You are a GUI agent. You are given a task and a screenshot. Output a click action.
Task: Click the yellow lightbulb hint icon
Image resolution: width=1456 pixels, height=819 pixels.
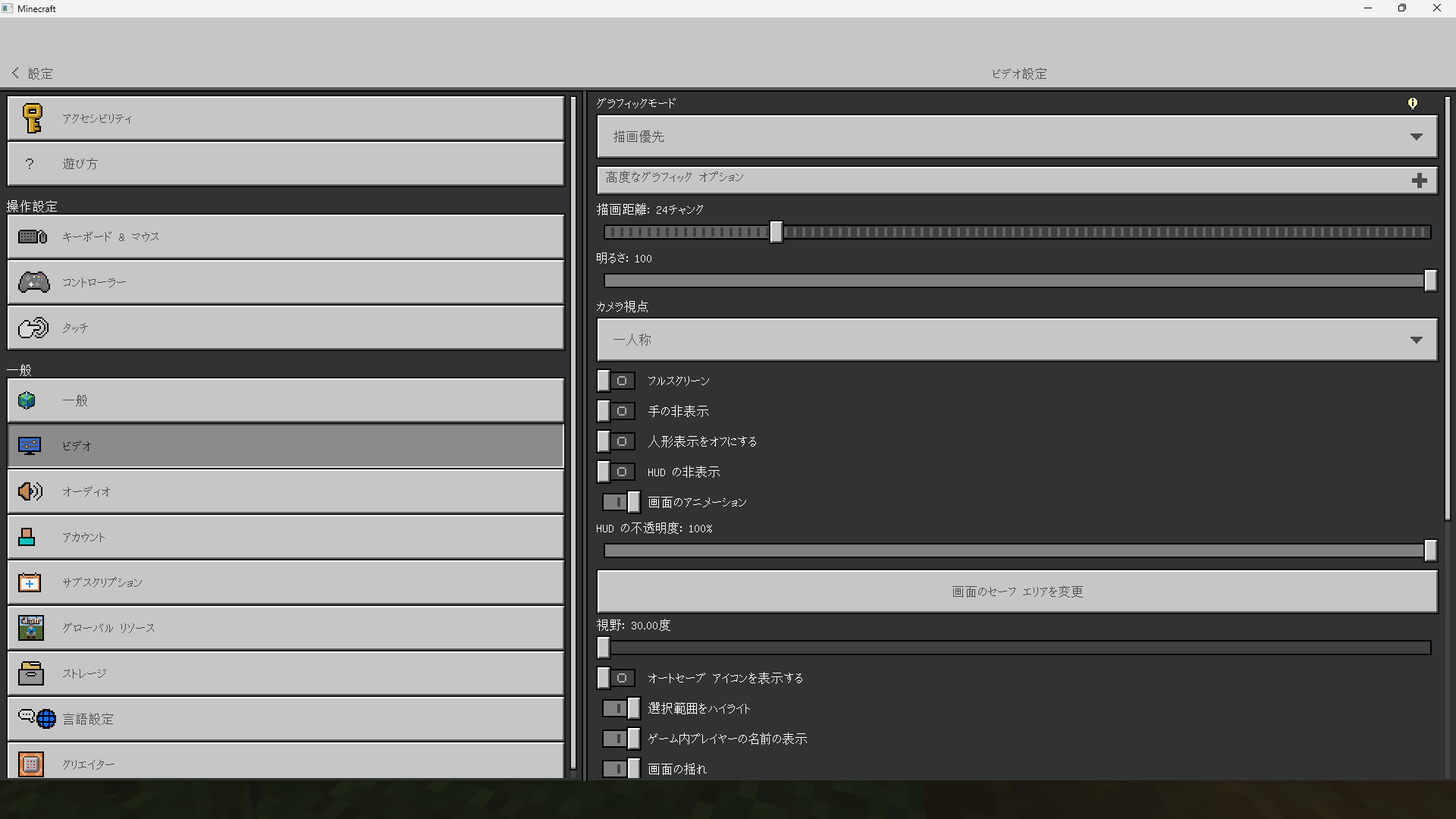click(x=1412, y=103)
